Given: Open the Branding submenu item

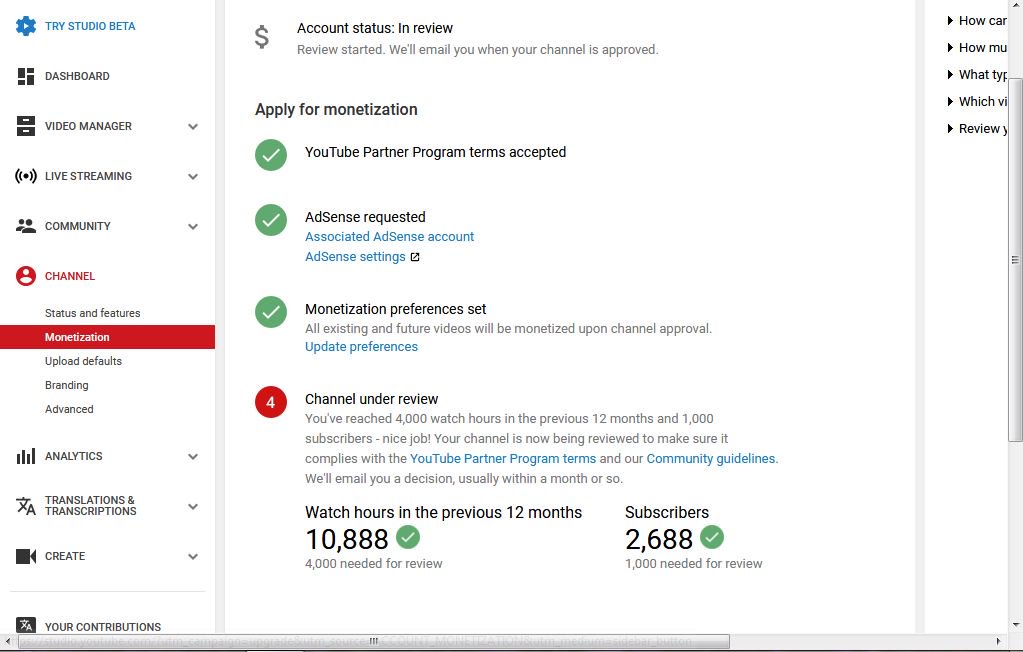Looking at the screenshot, I should tap(67, 385).
